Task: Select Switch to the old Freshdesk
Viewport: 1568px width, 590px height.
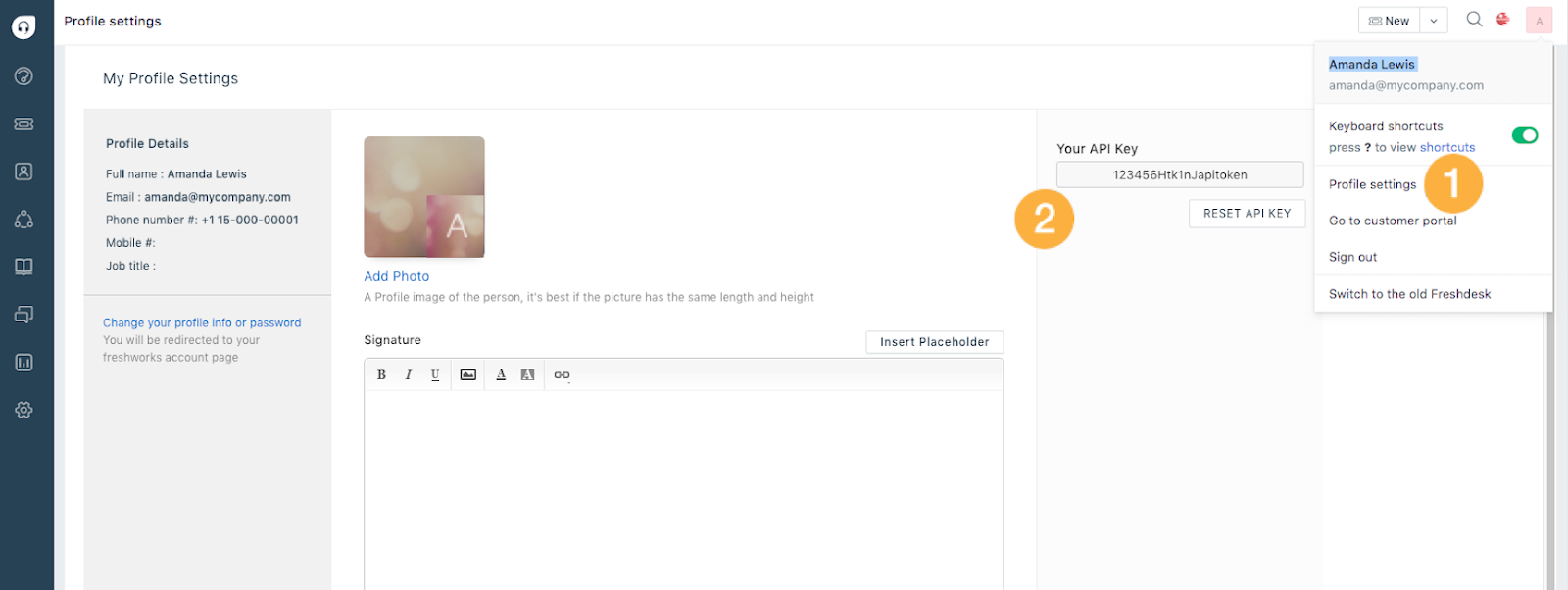Action: tap(1409, 294)
